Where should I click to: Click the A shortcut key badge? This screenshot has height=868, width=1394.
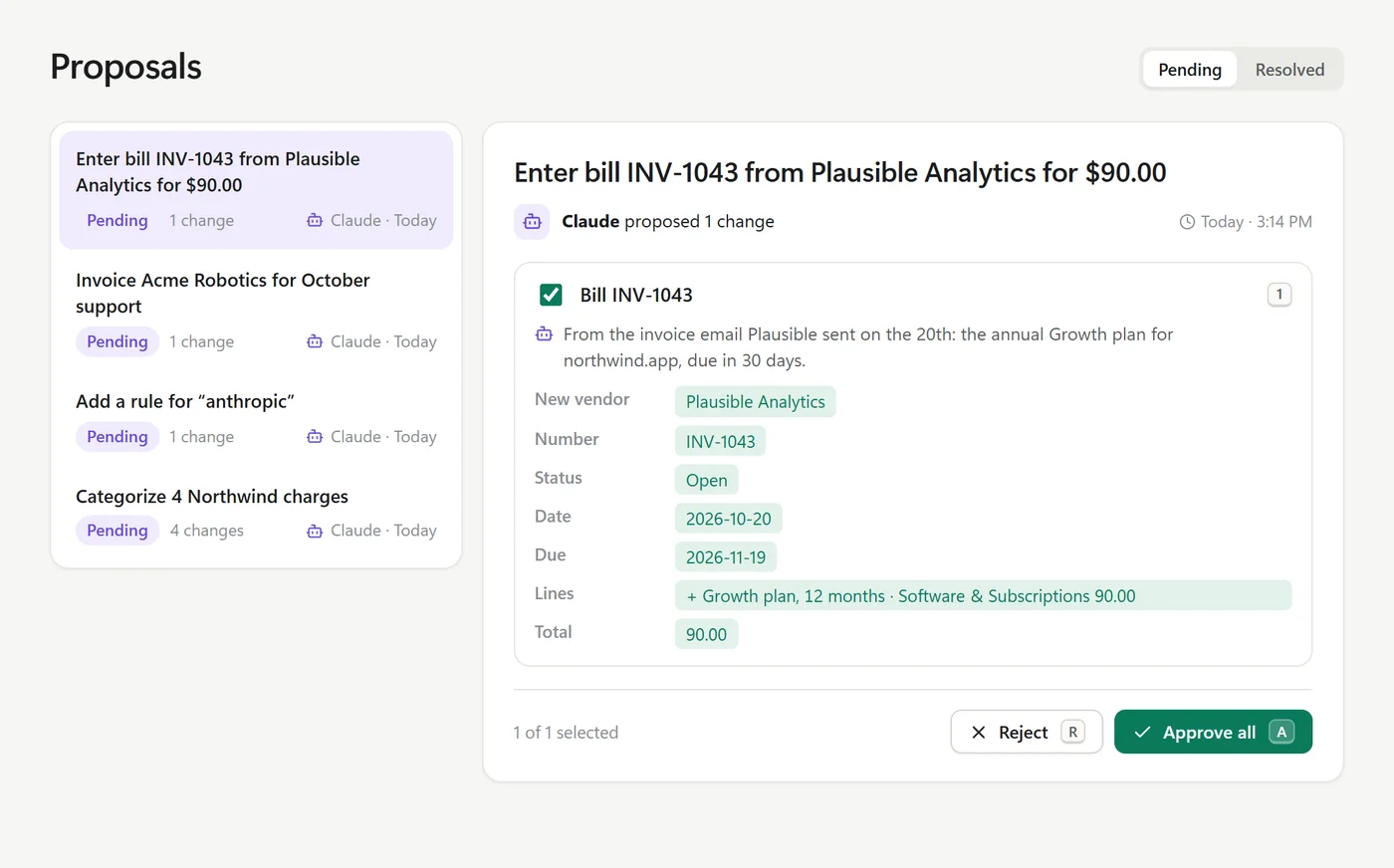(x=1281, y=732)
